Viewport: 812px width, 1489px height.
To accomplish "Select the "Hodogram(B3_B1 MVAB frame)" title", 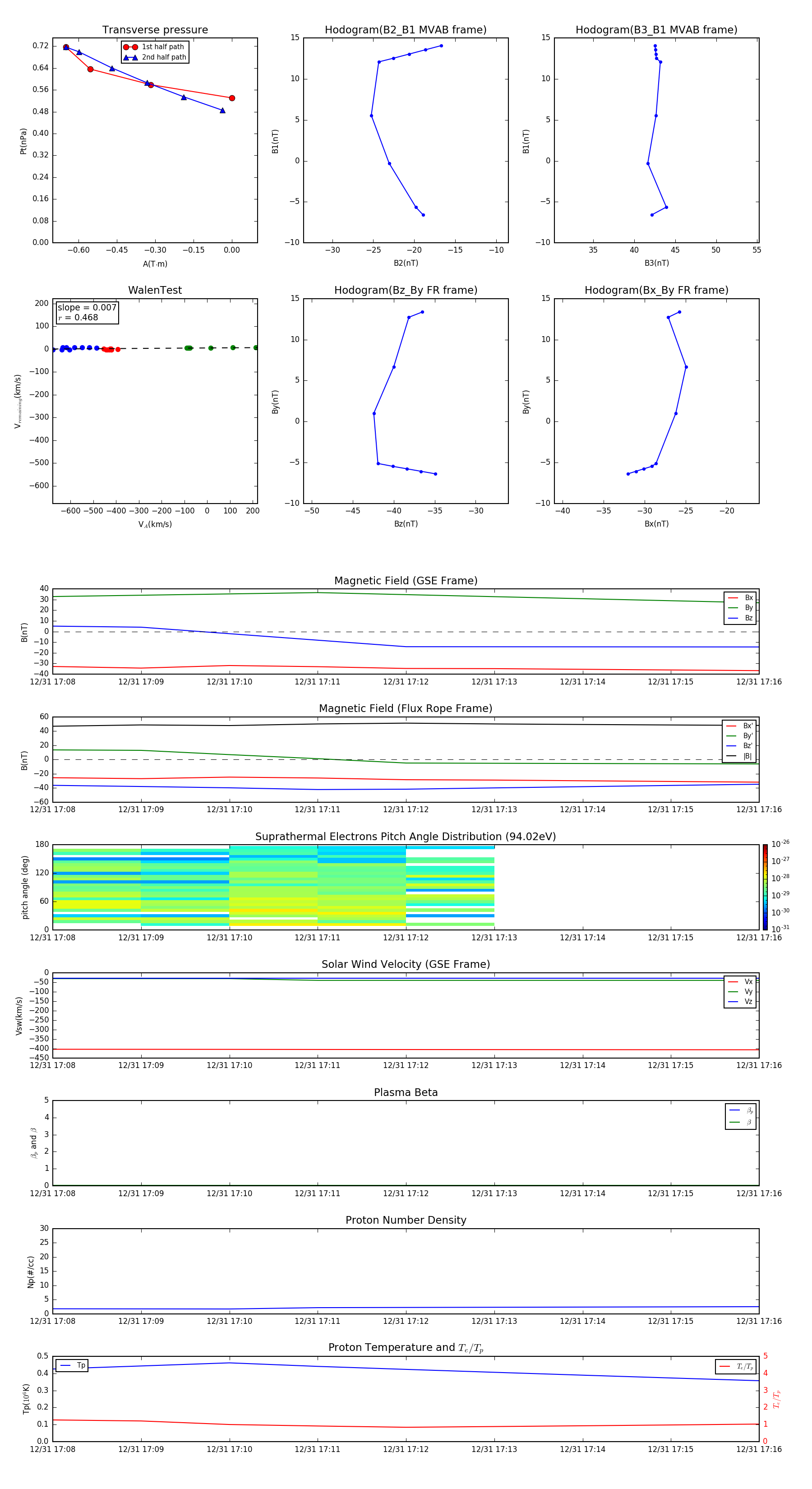I will point(656,30).
